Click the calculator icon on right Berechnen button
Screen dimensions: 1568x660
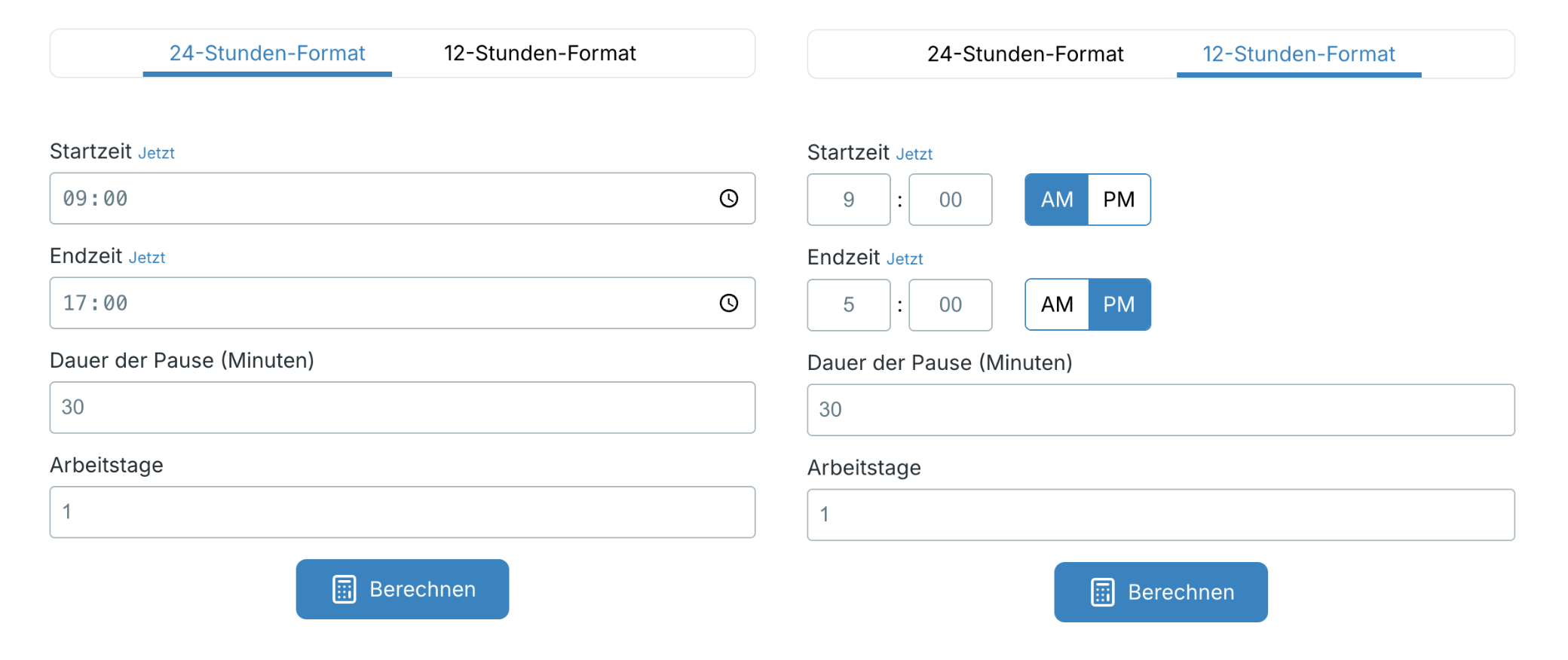click(x=1102, y=592)
